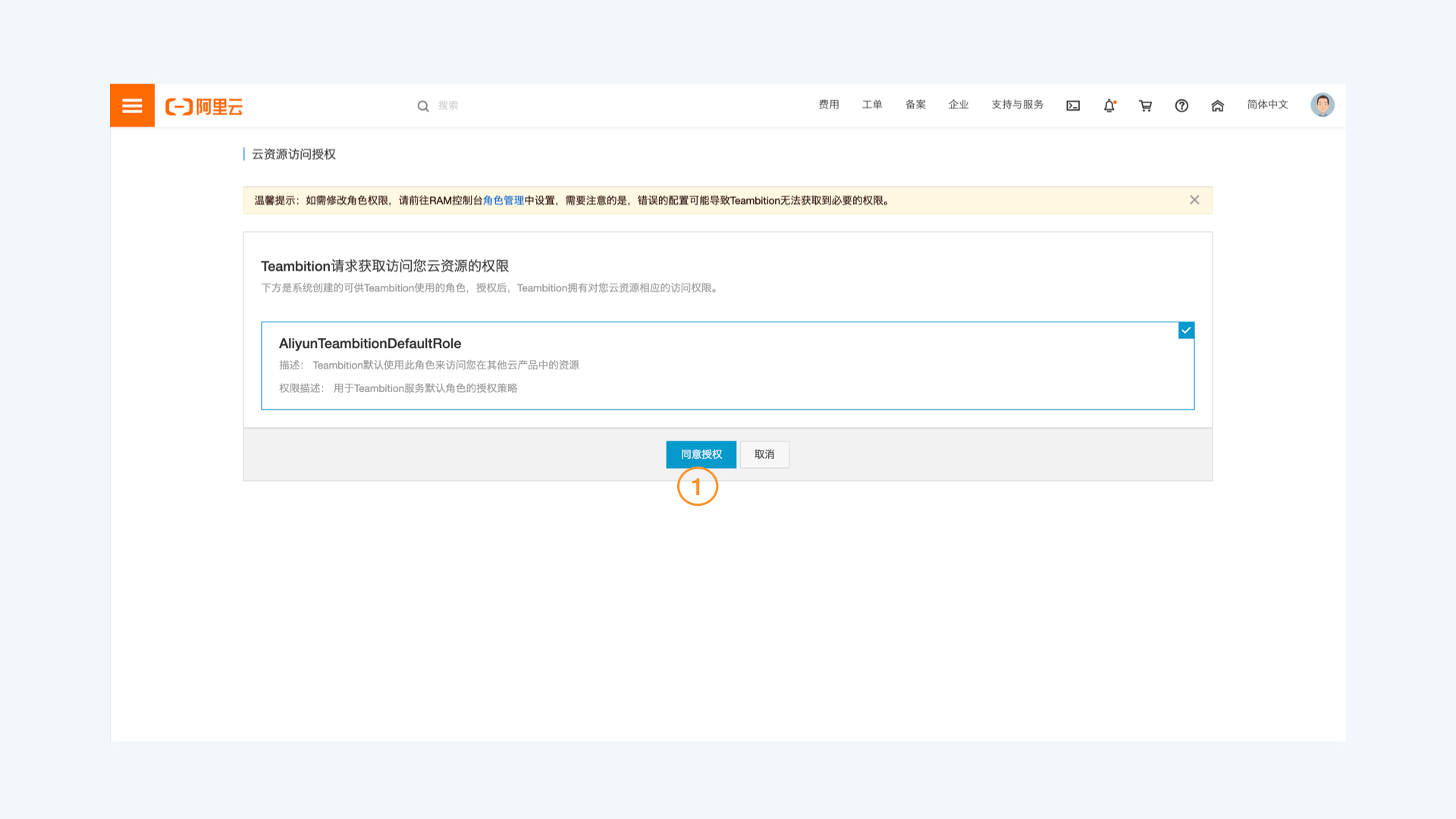Open the notifications bell
This screenshot has width=1456, height=819.
pyautogui.click(x=1109, y=105)
